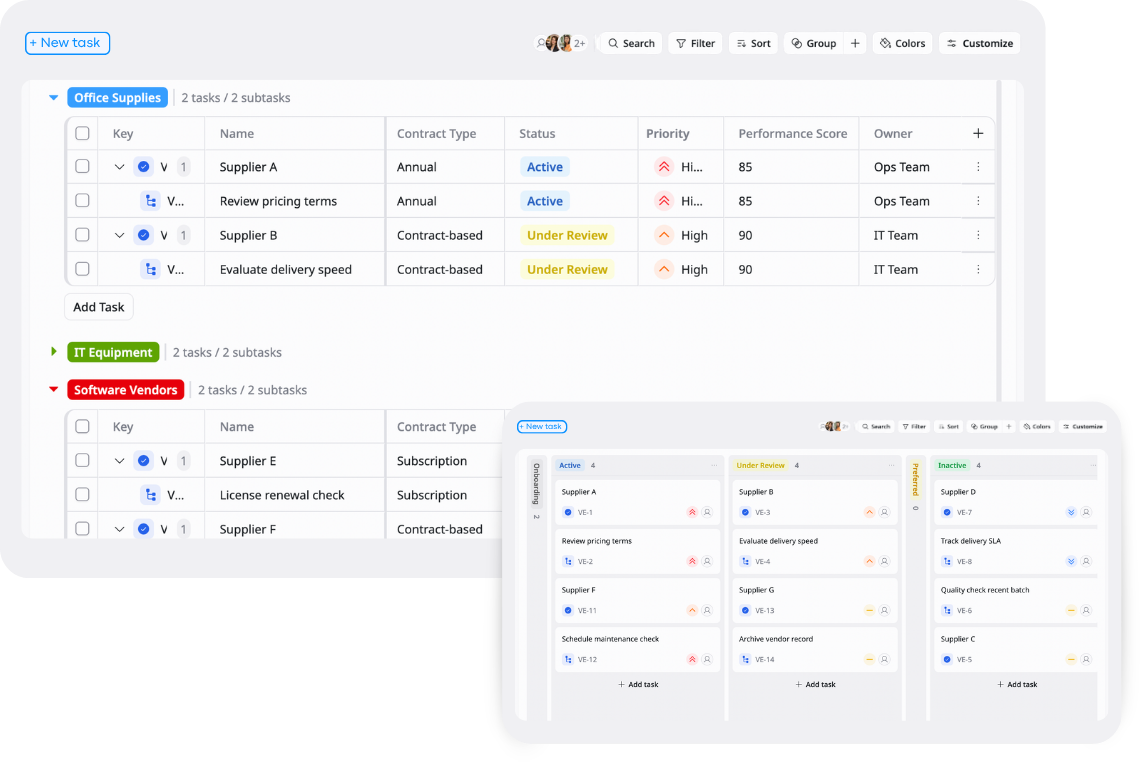Screen dimensions: 1142x762
Task: Open Search in the main toolbar
Action: point(631,44)
